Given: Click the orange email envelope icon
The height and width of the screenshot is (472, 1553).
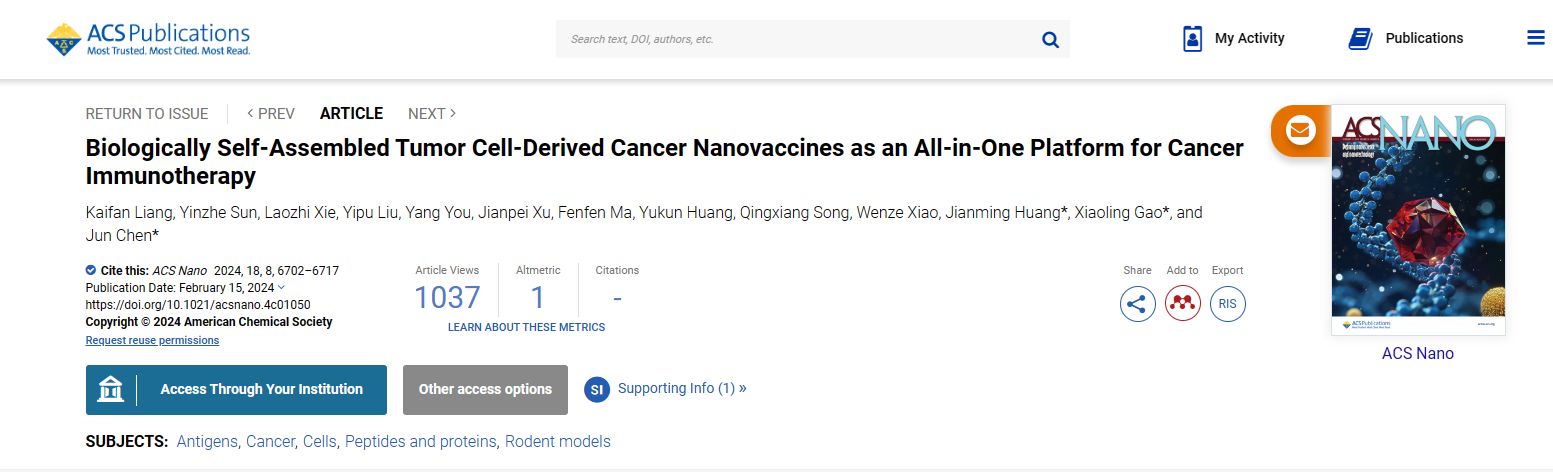Looking at the screenshot, I should coord(1300,130).
